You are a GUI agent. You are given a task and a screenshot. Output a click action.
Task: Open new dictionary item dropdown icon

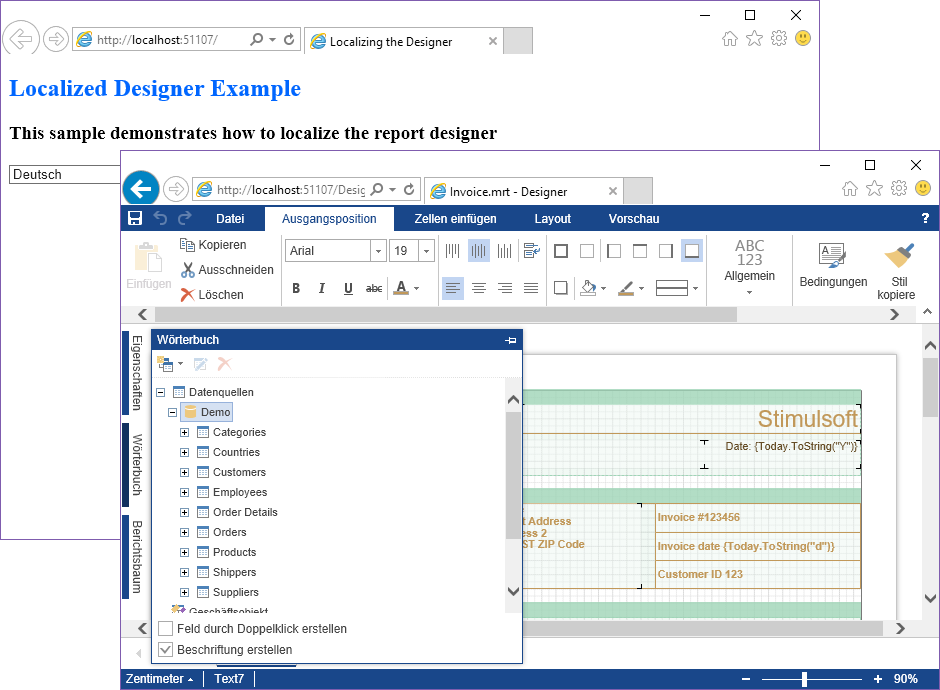(170, 363)
